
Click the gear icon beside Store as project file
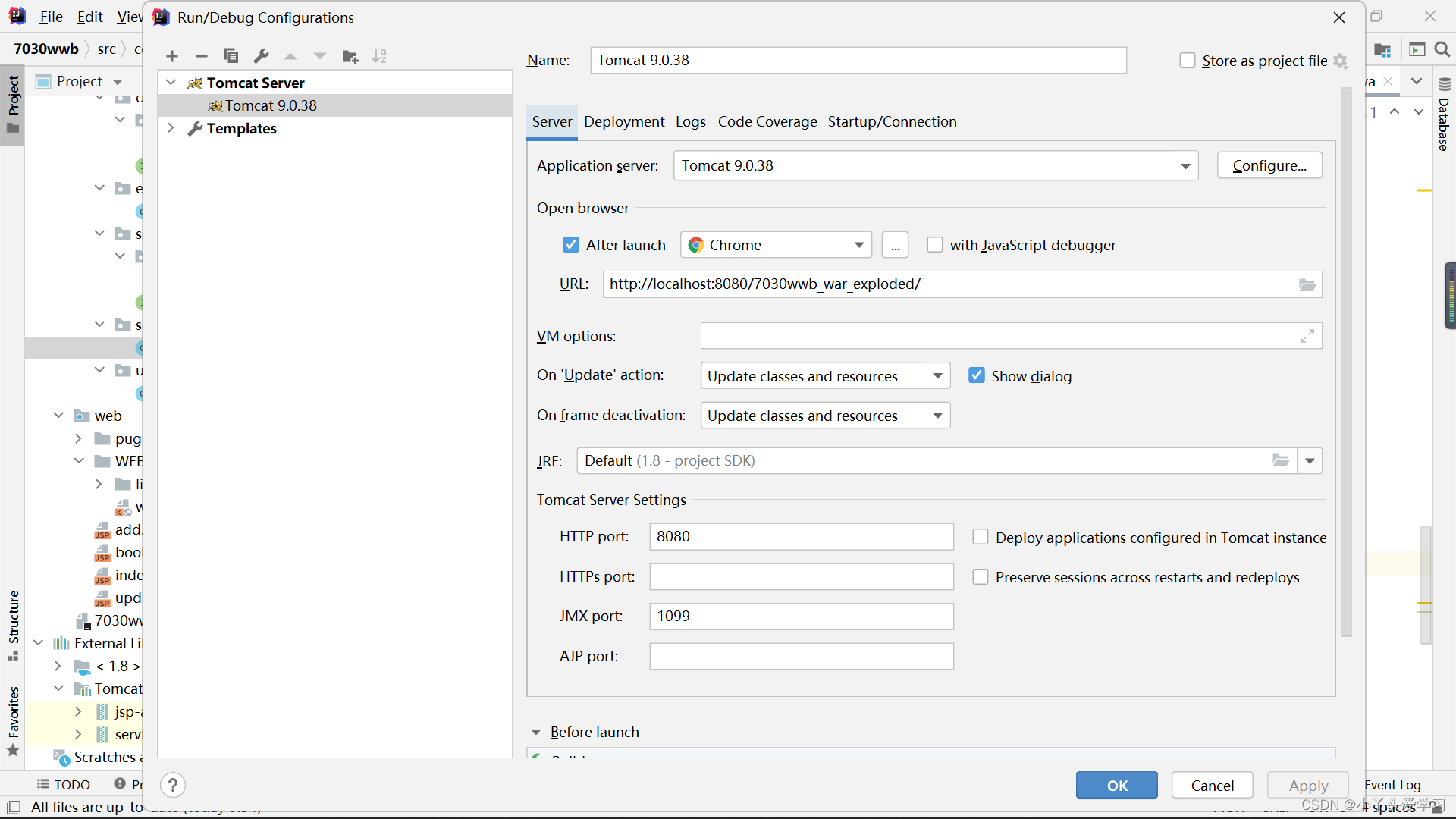[1341, 61]
